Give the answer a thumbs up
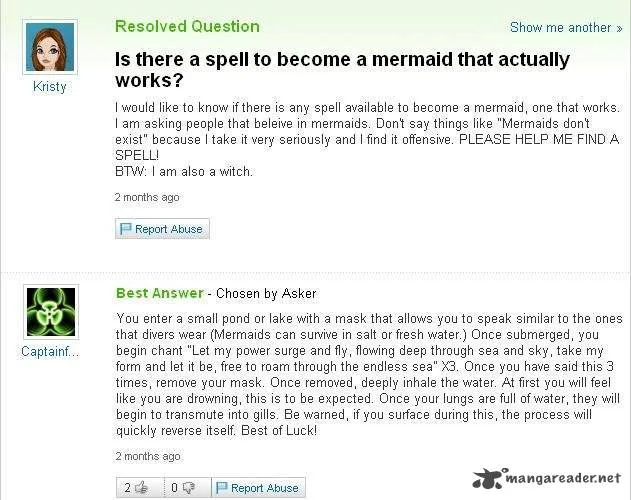 click(x=140, y=488)
